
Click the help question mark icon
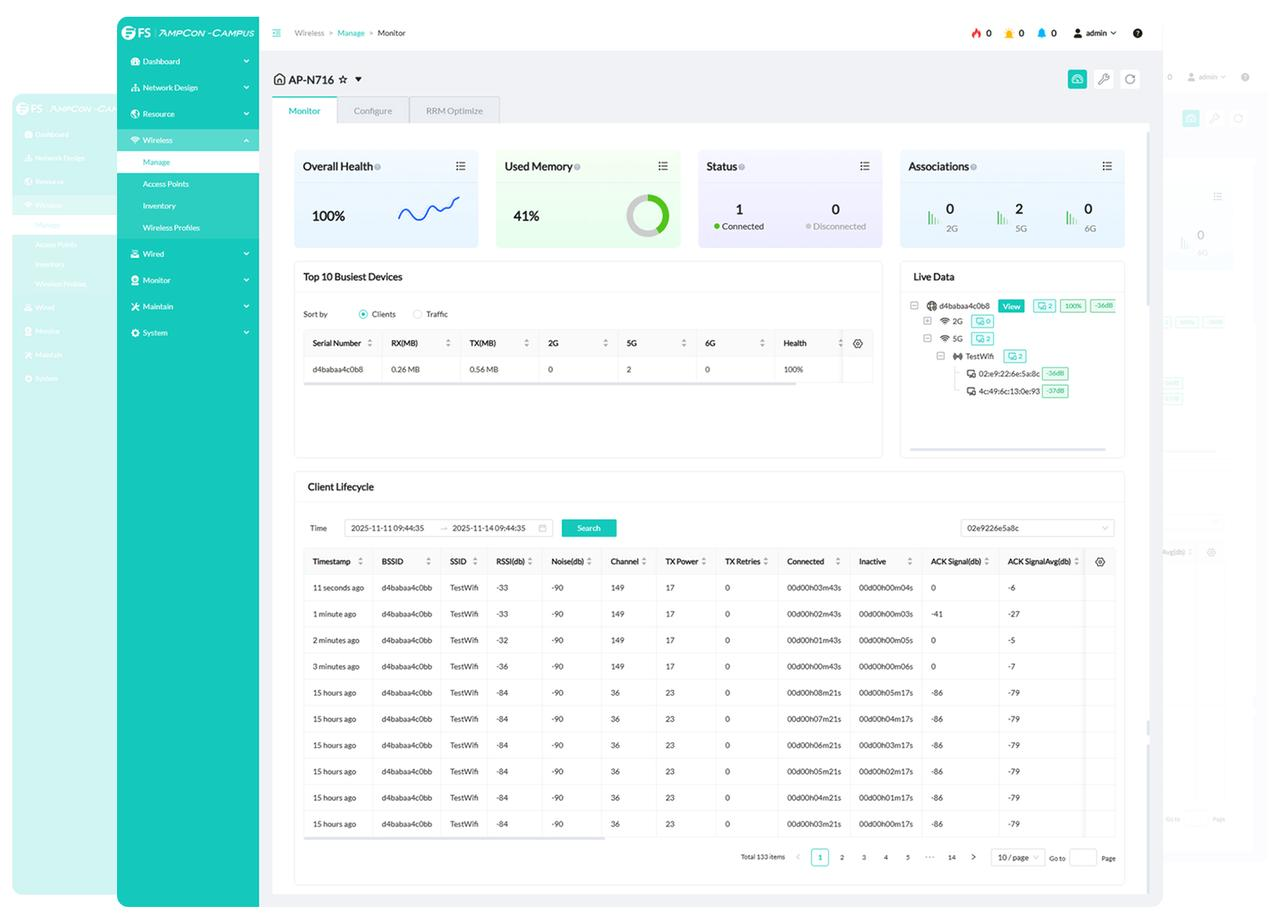(1137, 33)
